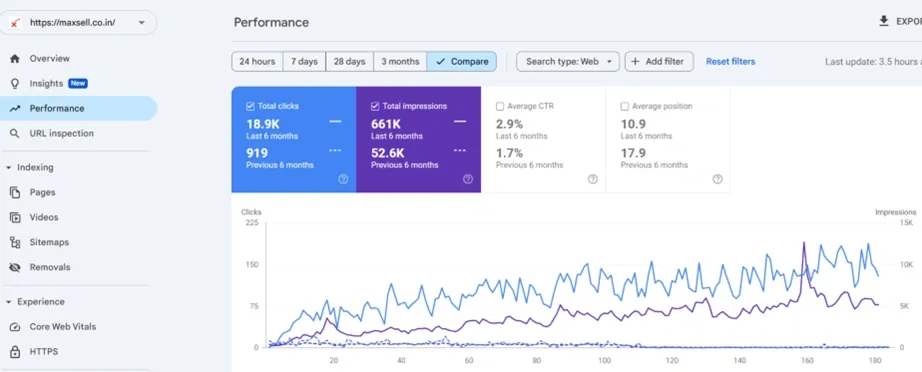Click the Reset filters link
Image resolution: width=922 pixels, height=372 pixels.
730,61
